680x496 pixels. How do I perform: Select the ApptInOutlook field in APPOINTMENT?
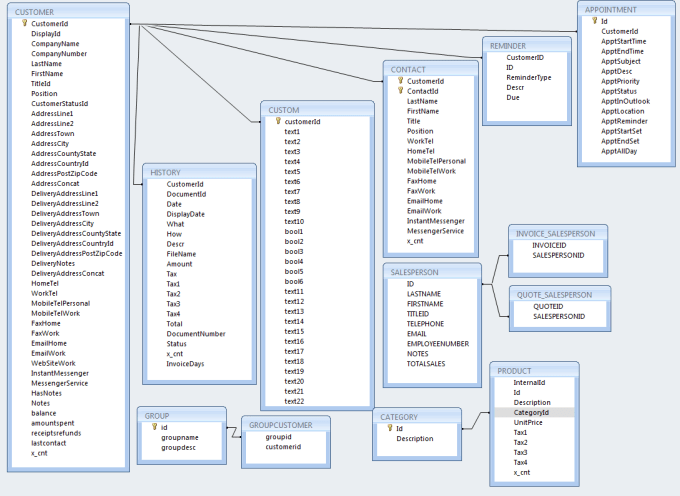click(x=625, y=101)
